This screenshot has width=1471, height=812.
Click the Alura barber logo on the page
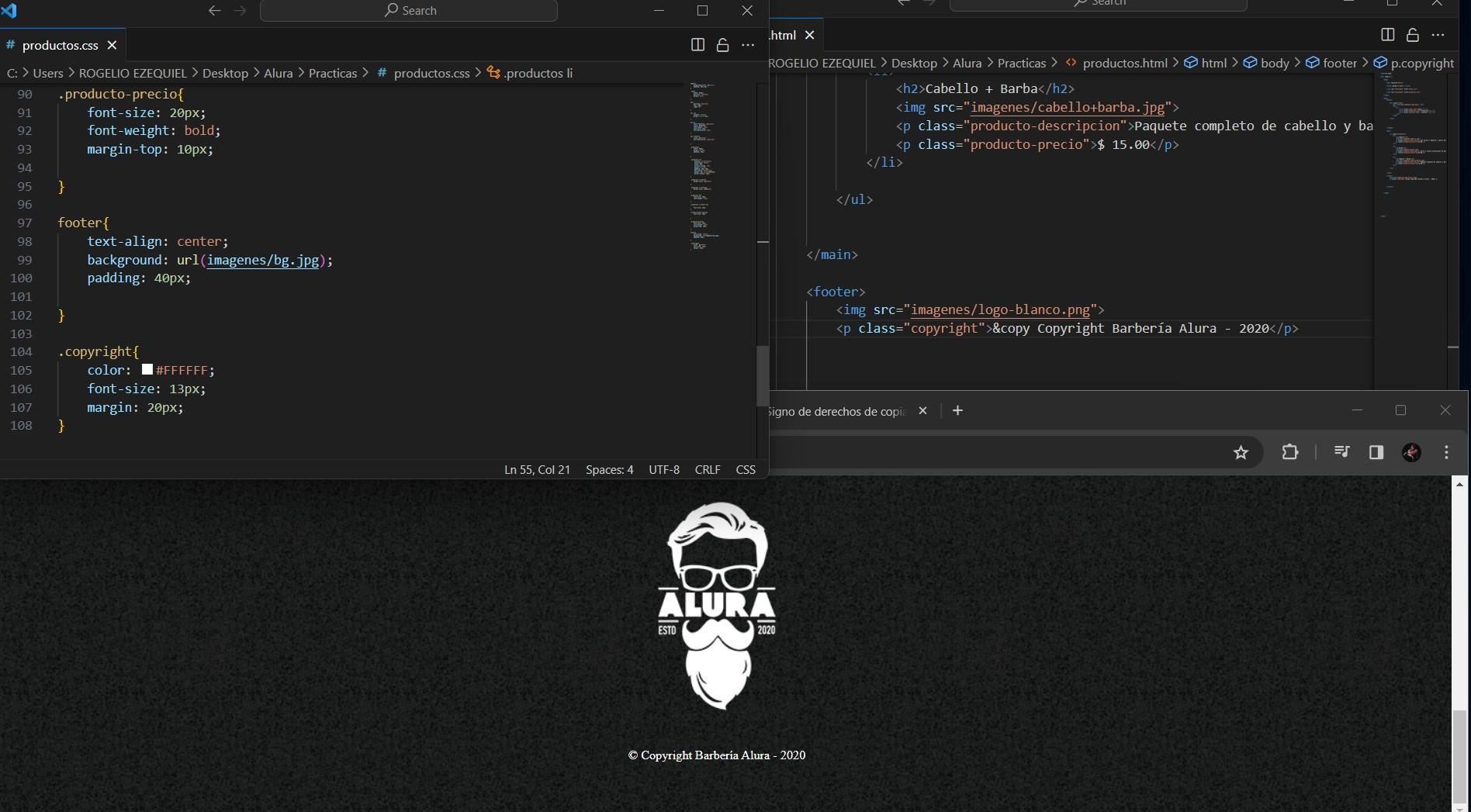tap(717, 606)
